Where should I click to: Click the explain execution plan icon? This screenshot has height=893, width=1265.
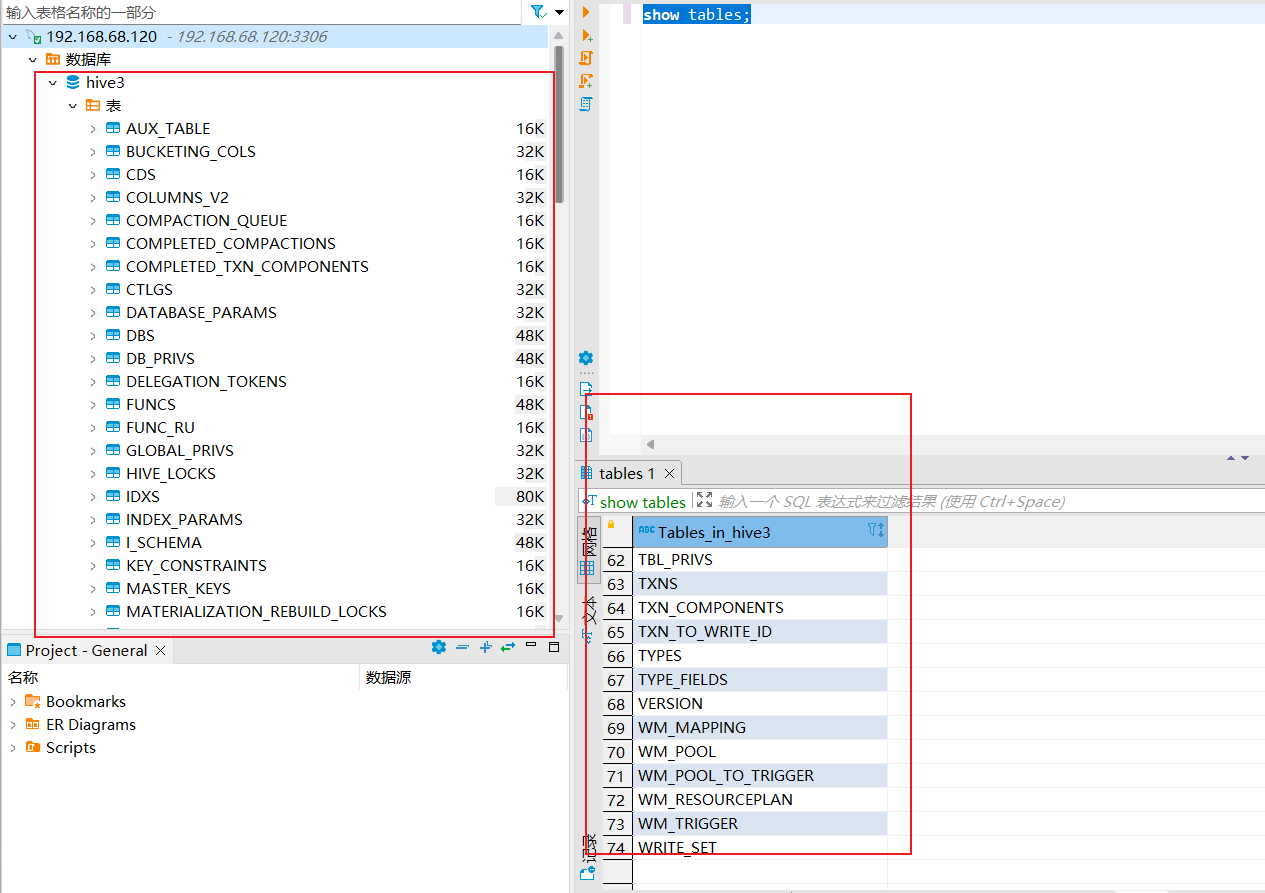tap(586, 104)
